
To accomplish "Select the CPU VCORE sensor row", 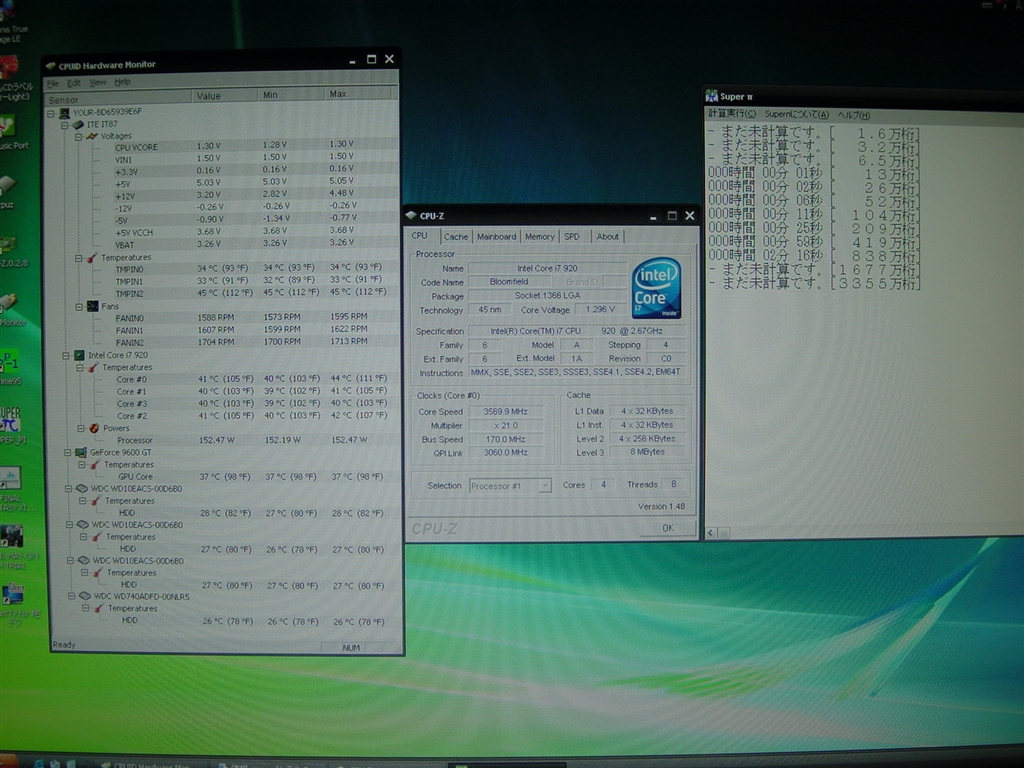I will pos(136,147).
